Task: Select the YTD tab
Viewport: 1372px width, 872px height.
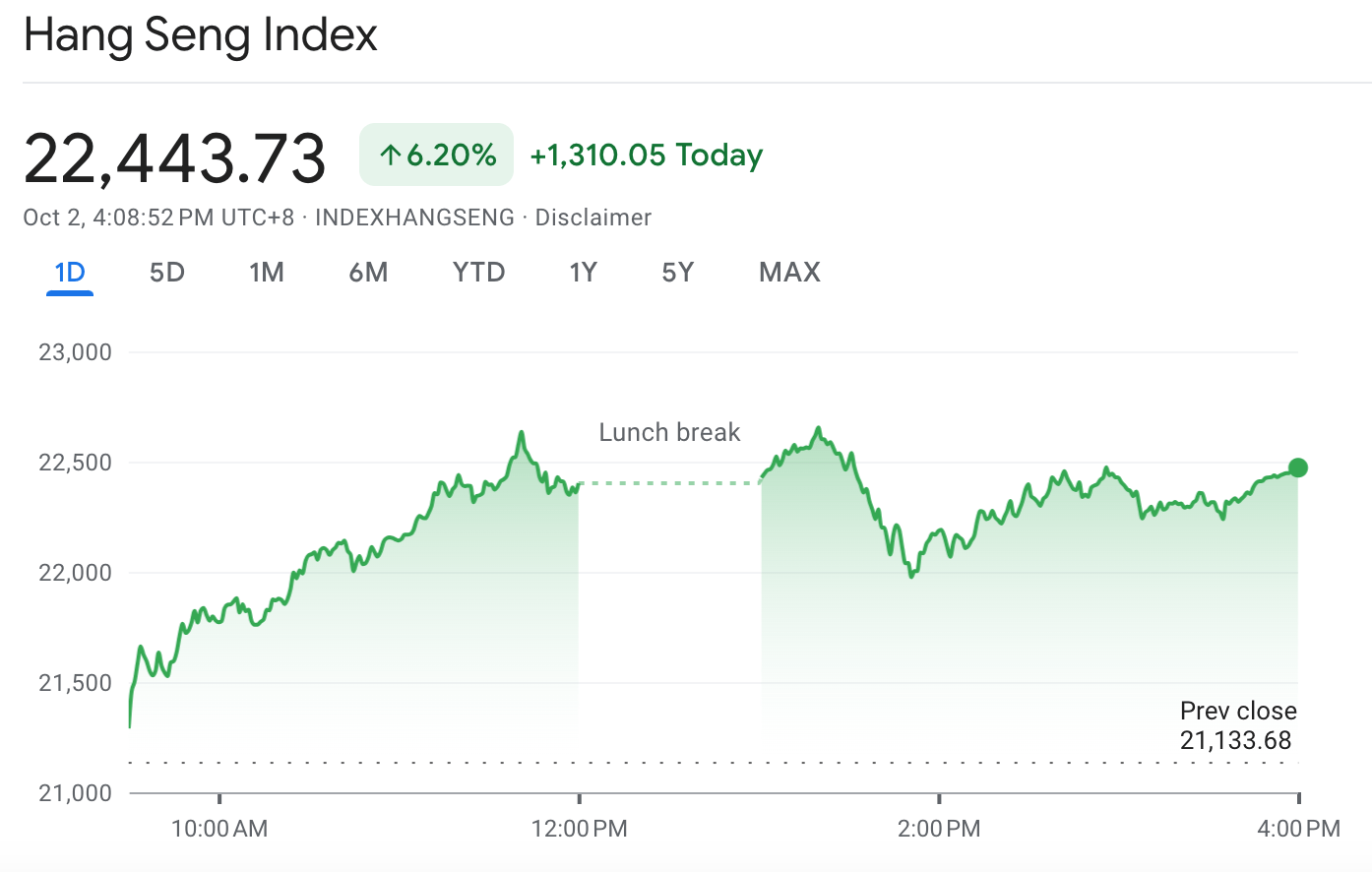Action: tap(478, 273)
